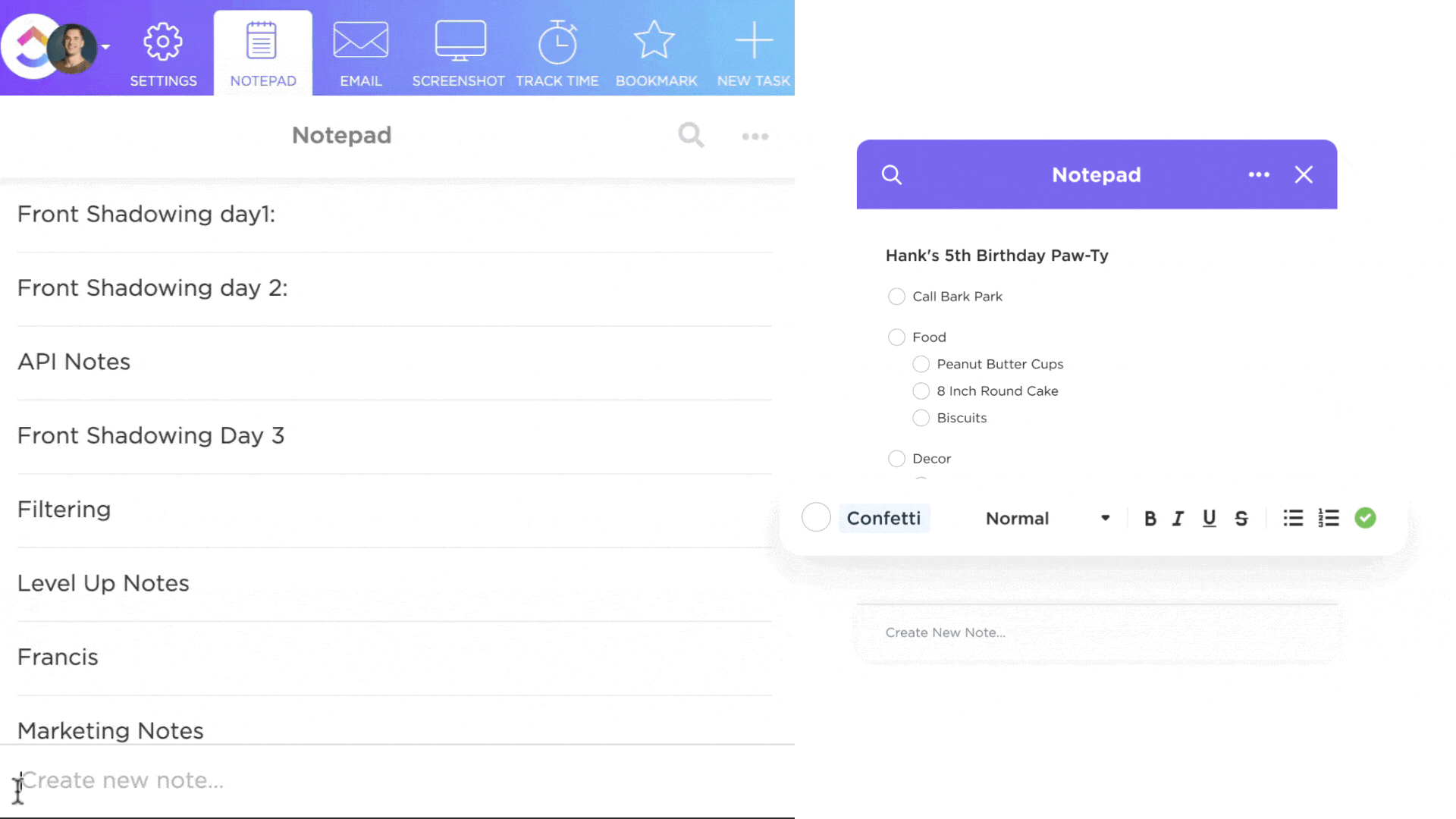Screen dimensions: 1456x819
Task: Expand the three-dot menu in Notepad panel
Action: [x=1259, y=174]
